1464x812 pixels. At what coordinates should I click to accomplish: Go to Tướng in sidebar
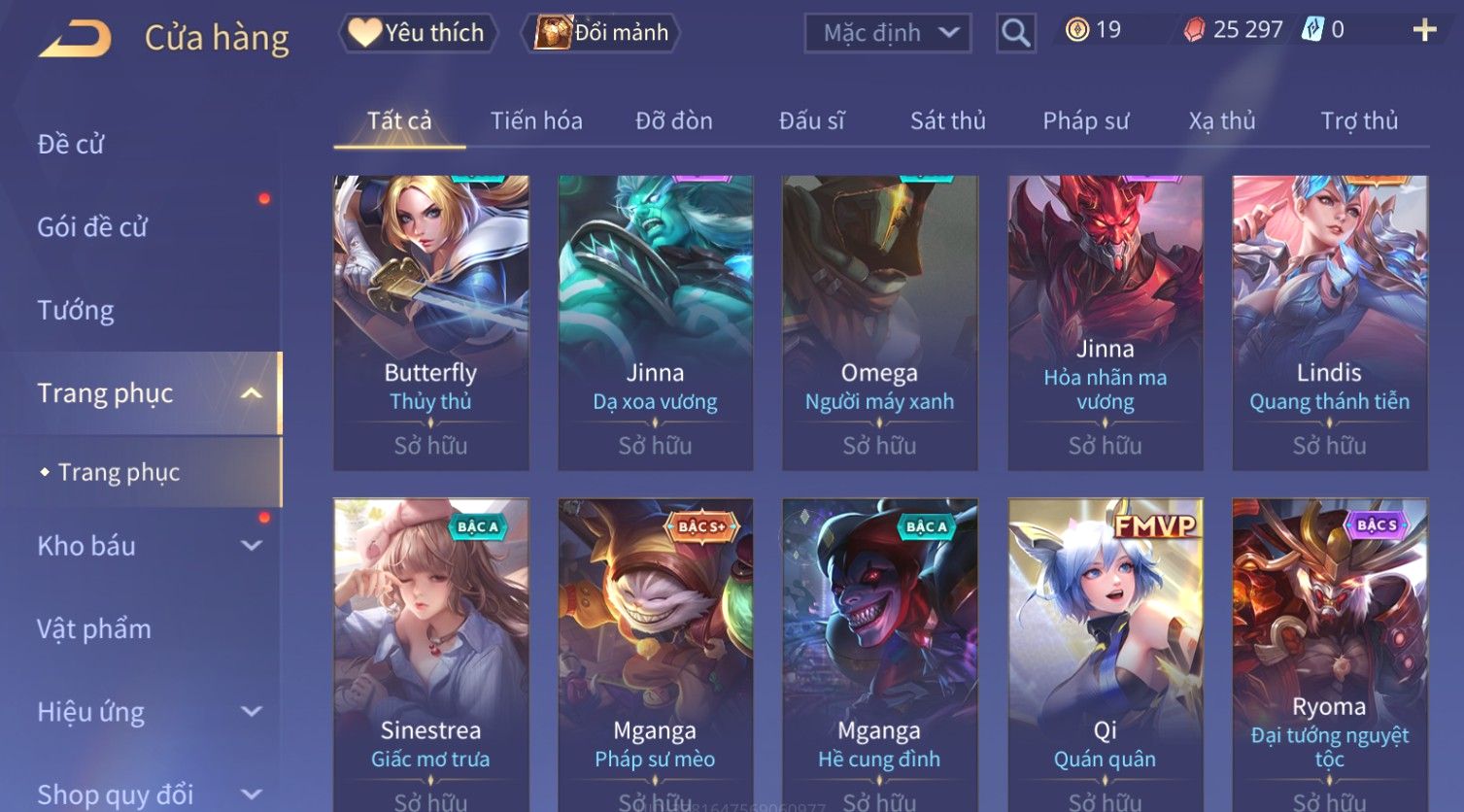coord(76,311)
